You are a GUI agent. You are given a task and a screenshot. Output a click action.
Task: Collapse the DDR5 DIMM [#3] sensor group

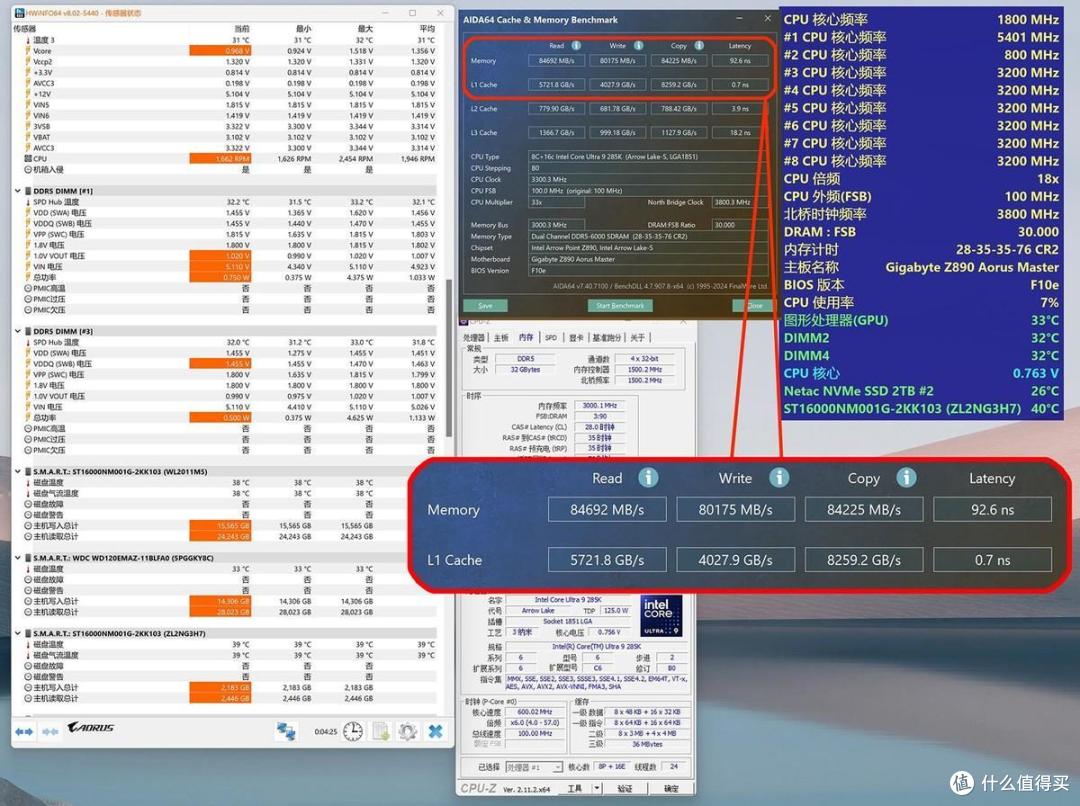18,331
